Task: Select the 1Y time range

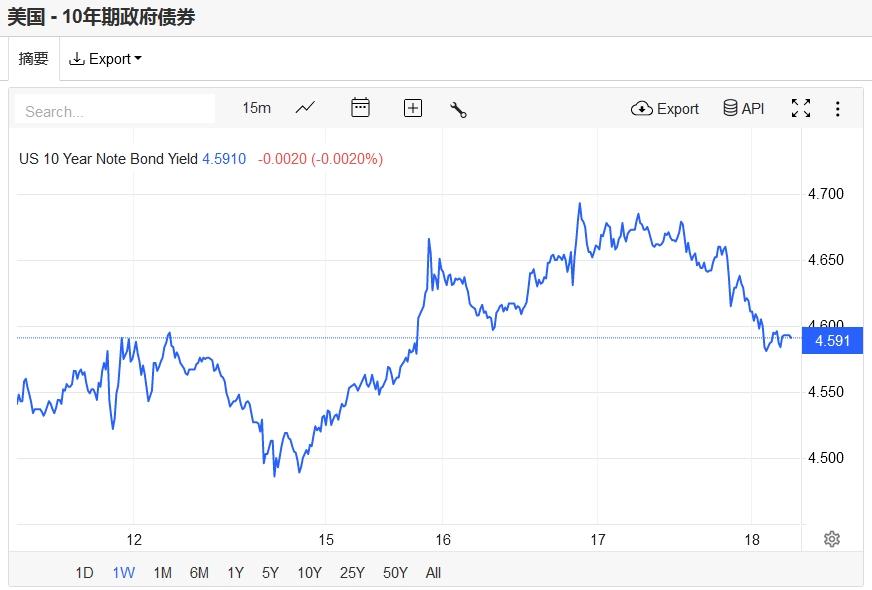Action: (x=235, y=573)
